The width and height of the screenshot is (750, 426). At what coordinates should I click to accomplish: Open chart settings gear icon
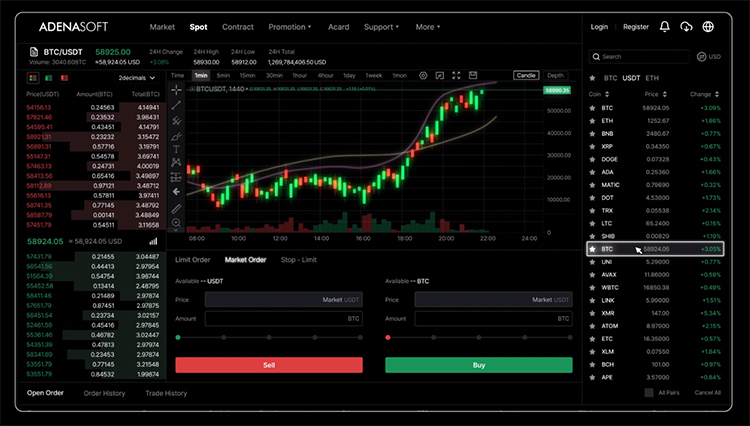pos(423,75)
